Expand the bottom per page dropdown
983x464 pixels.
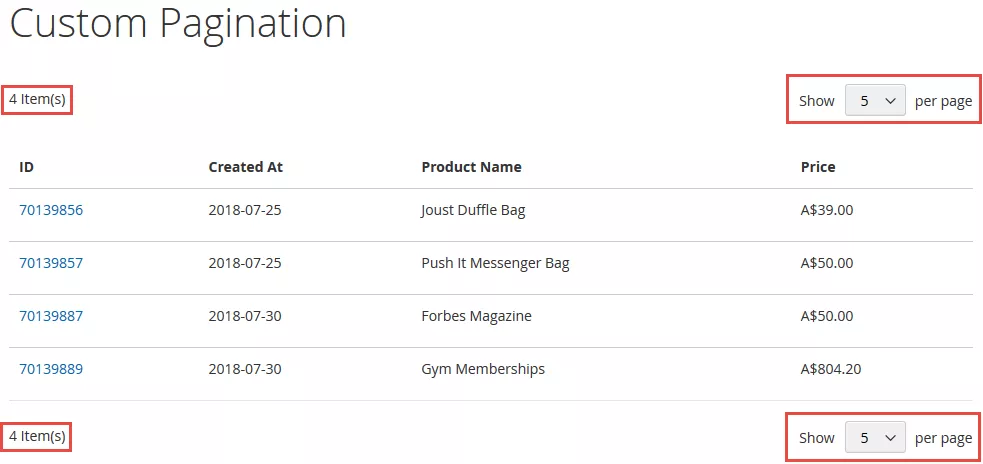pos(875,437)
